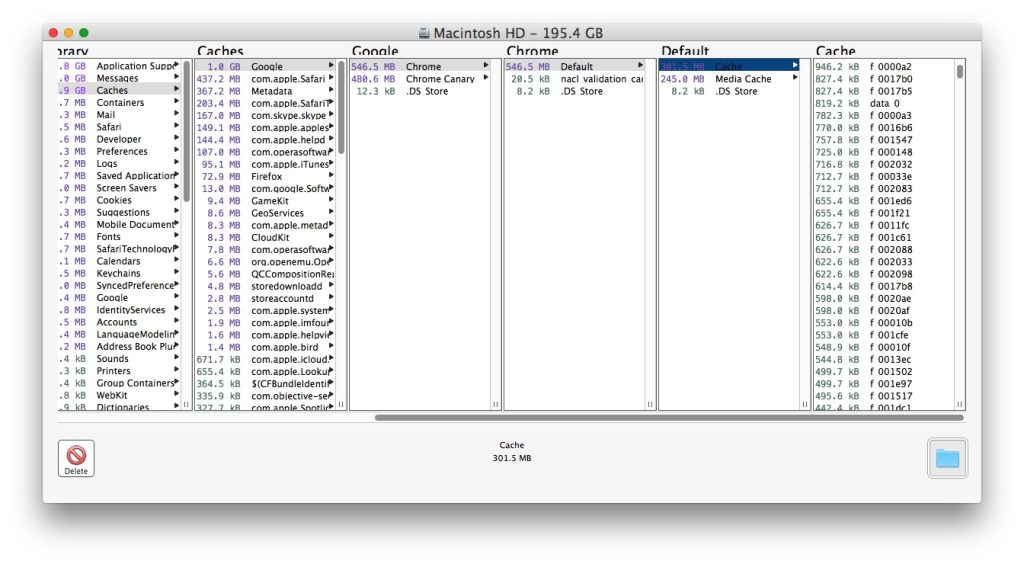Image resolution: width=1024 pixels, height=564 pixels.
Task: Select the Default row in Chrome column
Action: pyautogui.click(x=575, y=66)
